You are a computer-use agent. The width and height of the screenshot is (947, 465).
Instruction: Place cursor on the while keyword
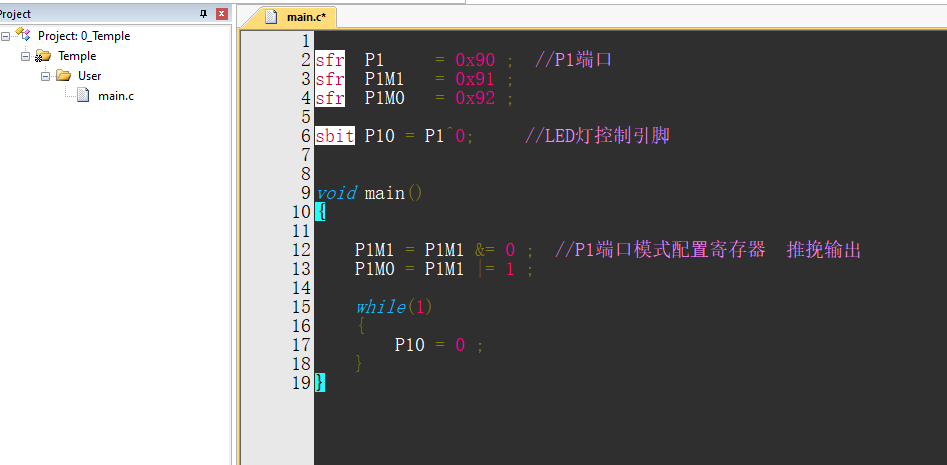(380, 307)
